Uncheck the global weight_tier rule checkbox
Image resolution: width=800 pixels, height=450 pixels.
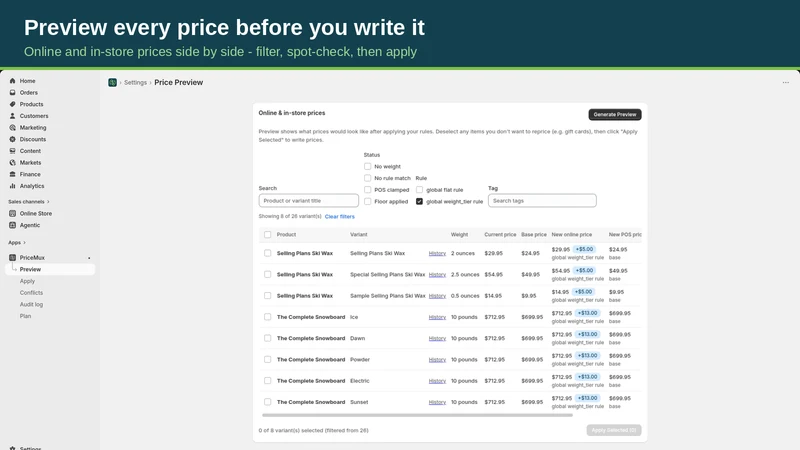(x=419, y=202)
